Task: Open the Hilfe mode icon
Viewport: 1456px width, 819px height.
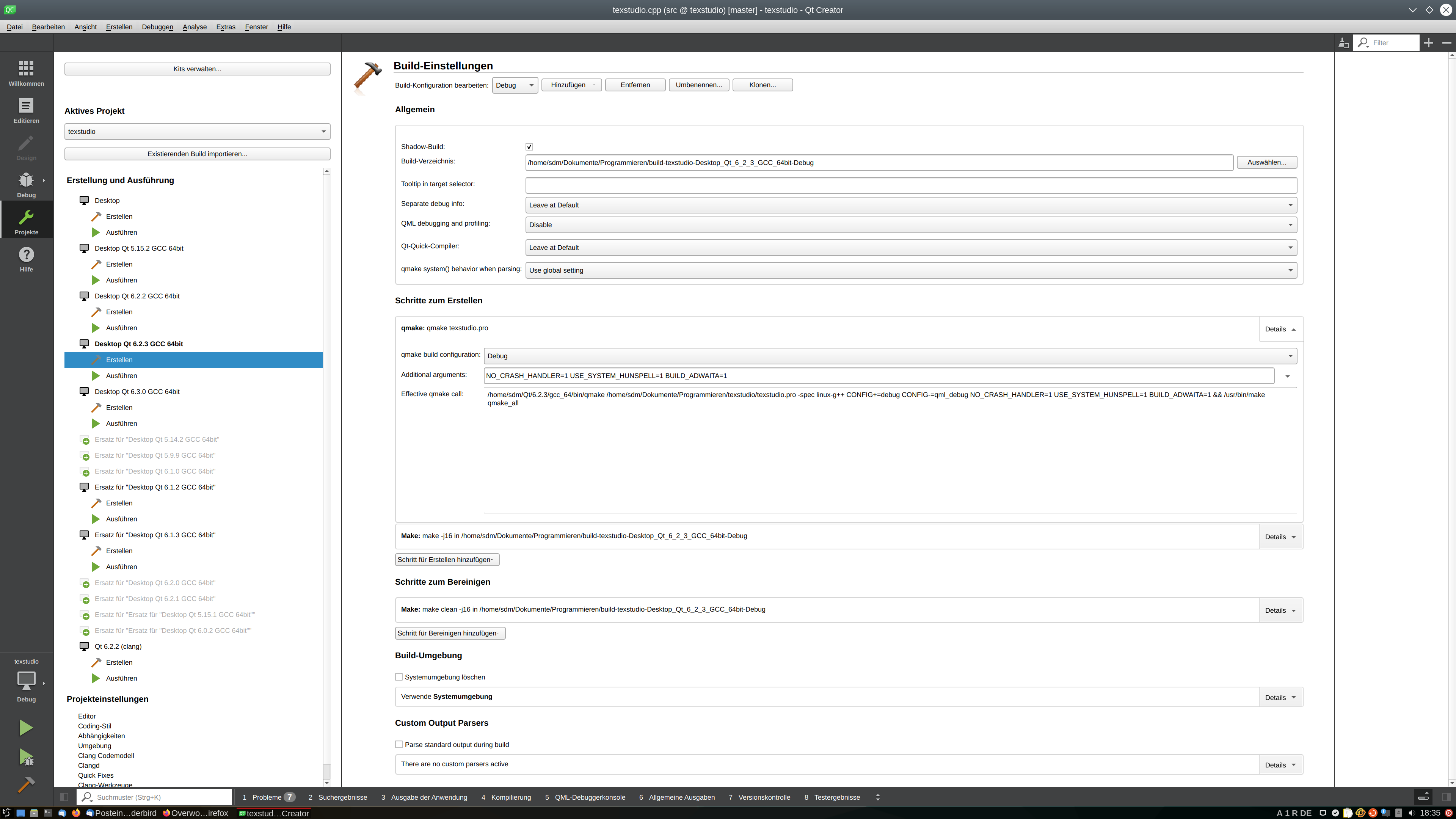Action: click(26, 259)
